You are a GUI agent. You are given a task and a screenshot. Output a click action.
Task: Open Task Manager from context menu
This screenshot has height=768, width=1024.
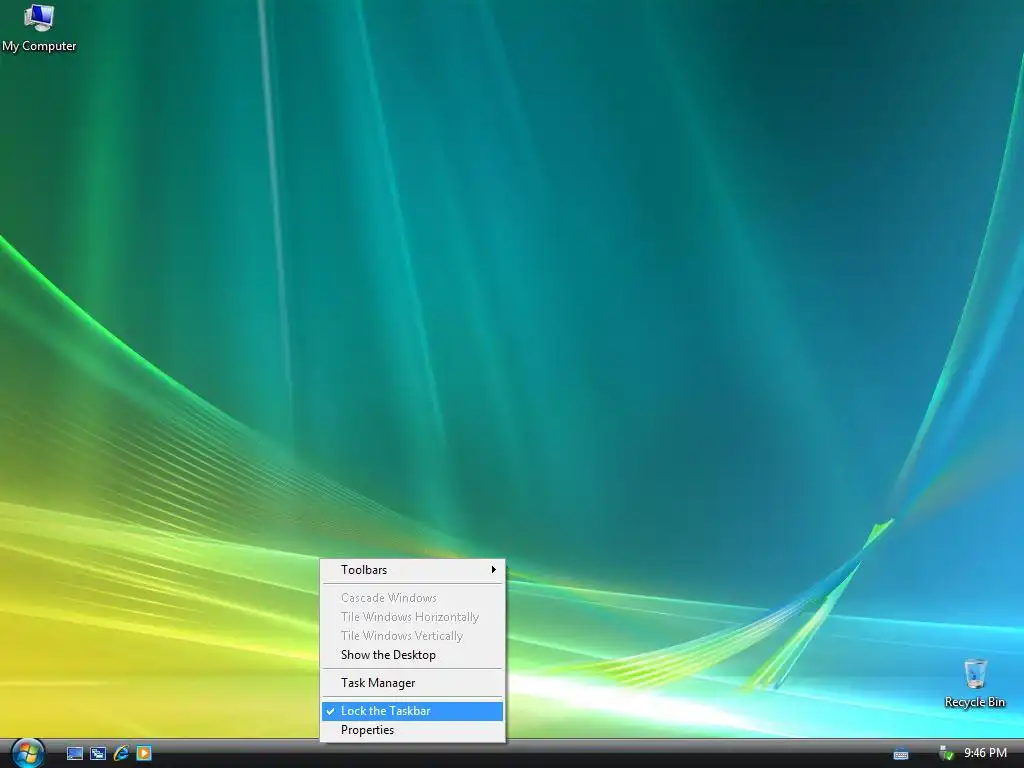coord(412,682)
